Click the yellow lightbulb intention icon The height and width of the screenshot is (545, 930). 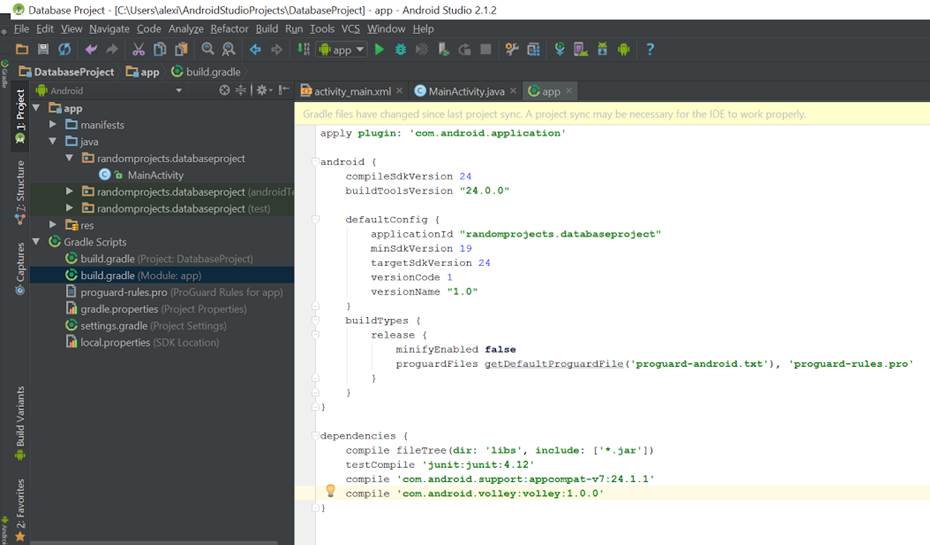tap(330, 490)
